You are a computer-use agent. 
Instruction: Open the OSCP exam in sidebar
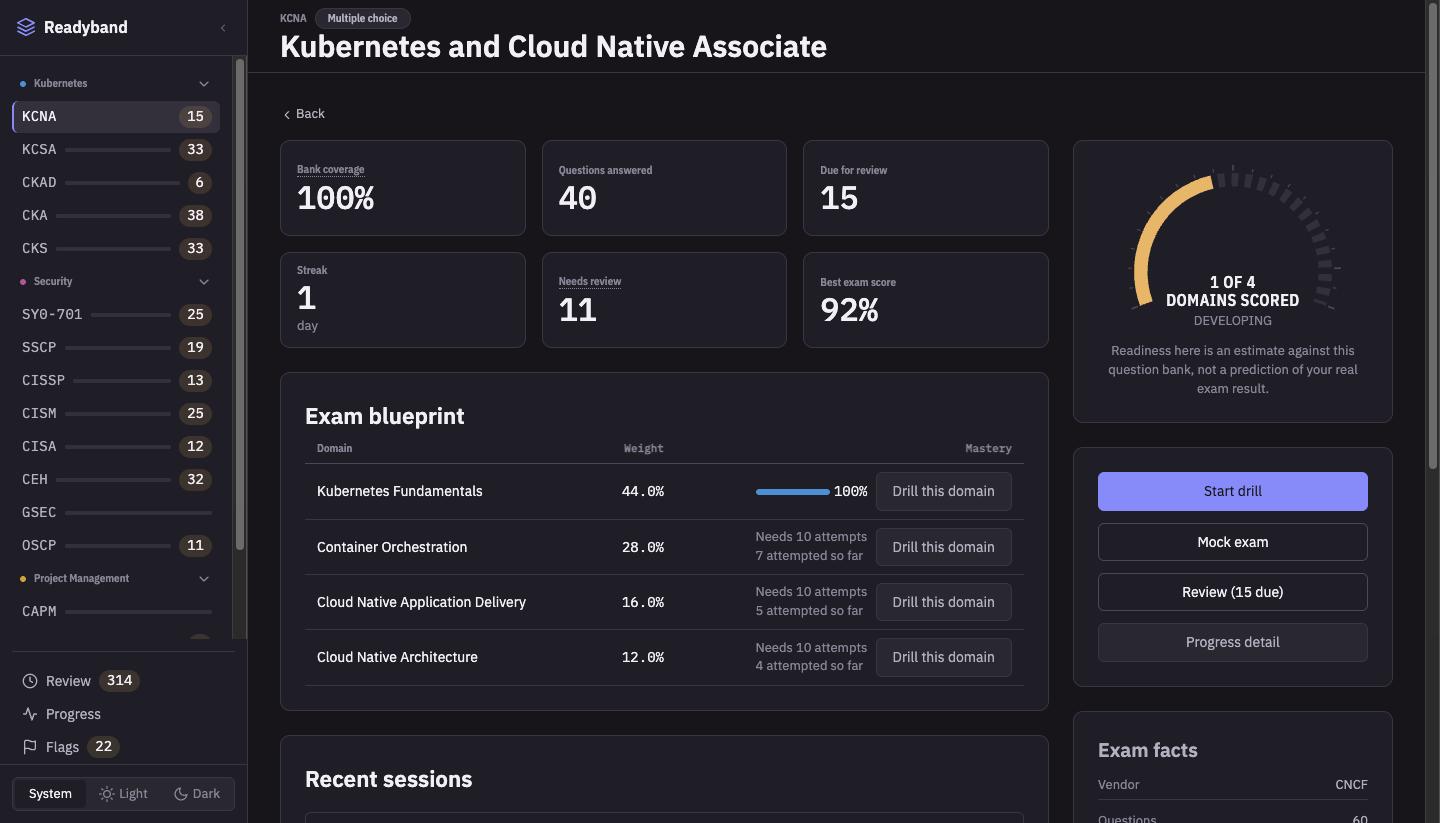pos(116,546)
